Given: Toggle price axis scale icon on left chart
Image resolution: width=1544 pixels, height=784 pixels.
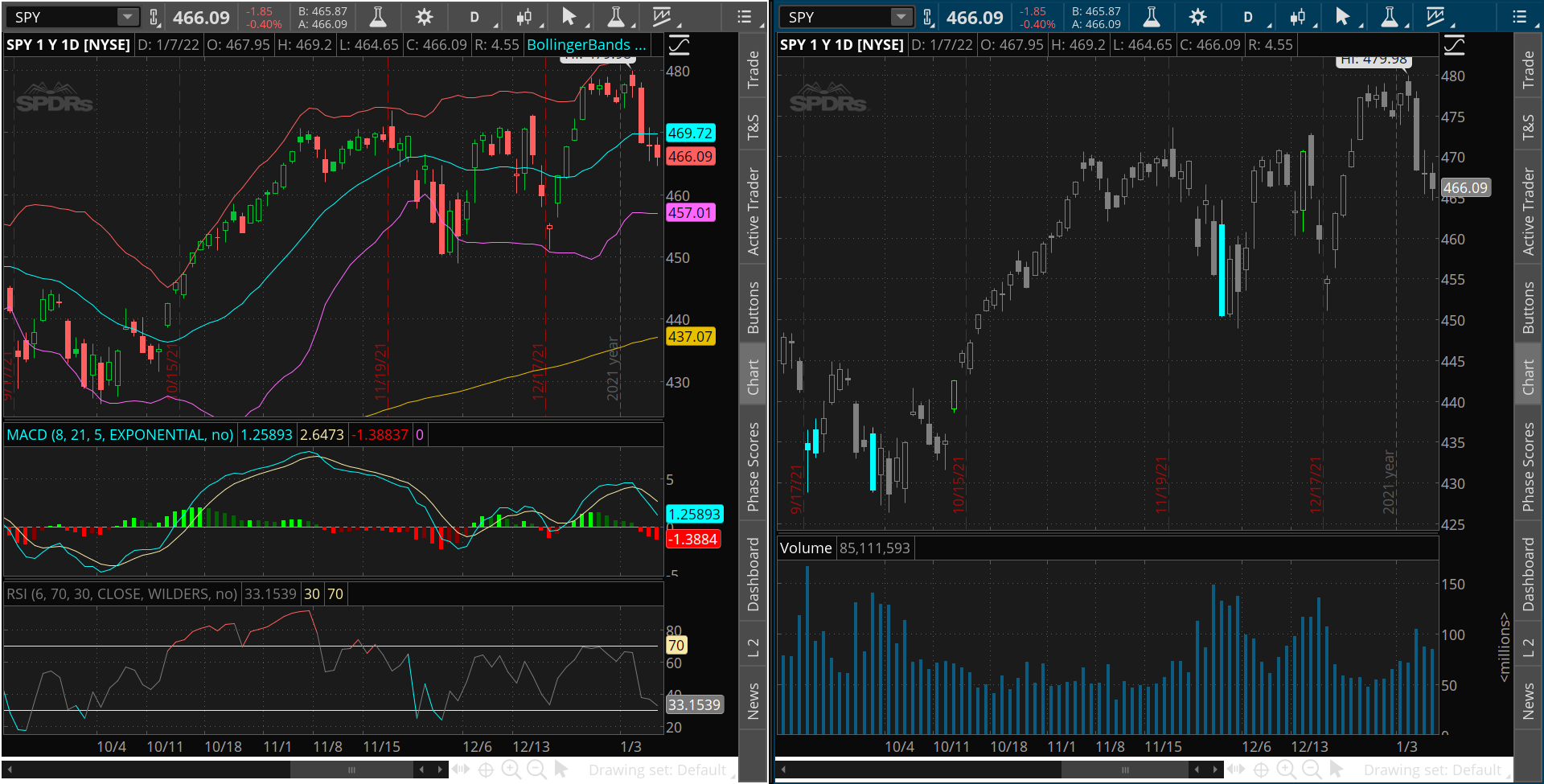Looking at the screenshot, I should pyautogui.click(x=679, y=45).
